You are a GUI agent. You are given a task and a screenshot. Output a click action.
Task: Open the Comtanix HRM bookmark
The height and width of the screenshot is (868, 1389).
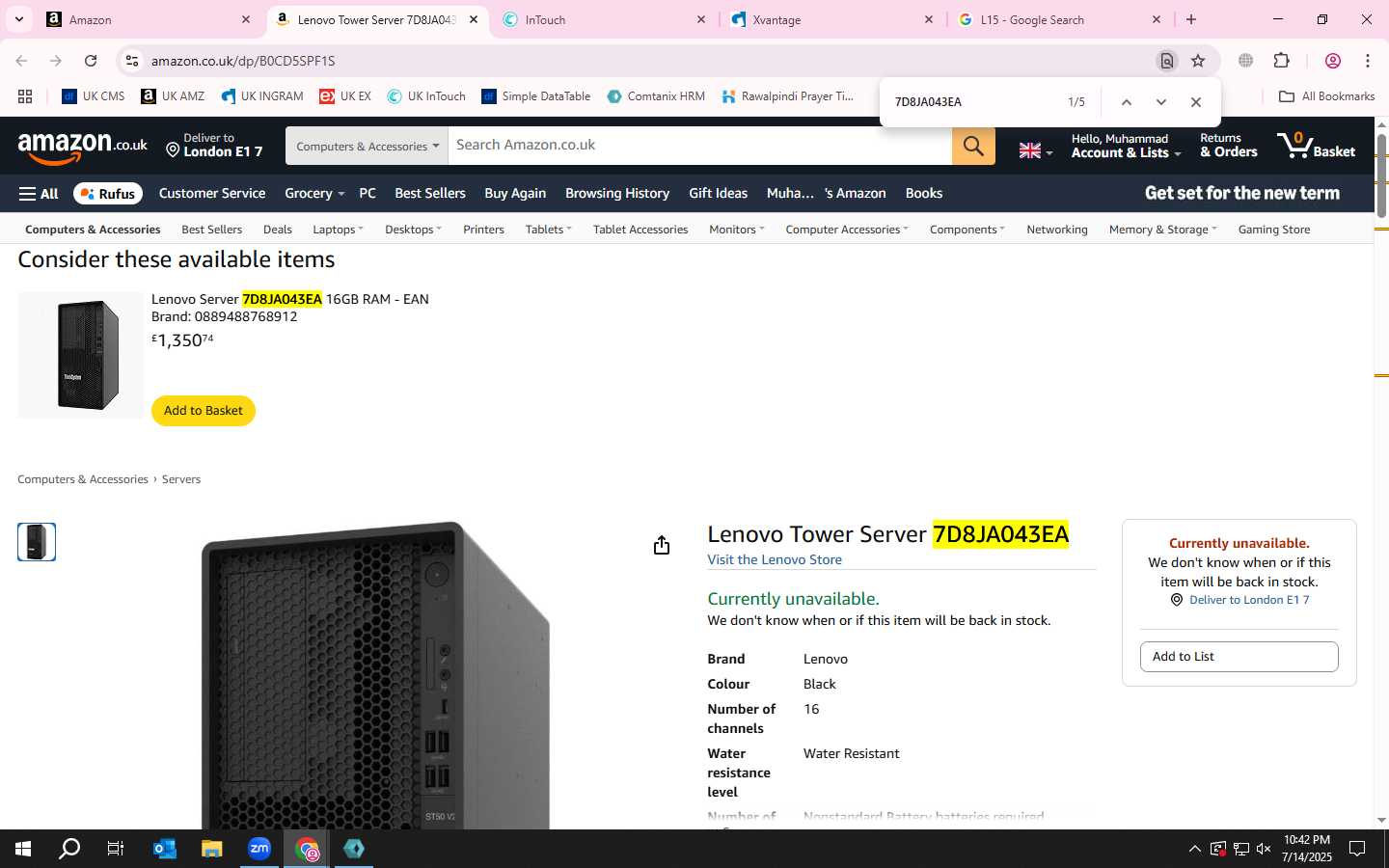tap(656, 96)
